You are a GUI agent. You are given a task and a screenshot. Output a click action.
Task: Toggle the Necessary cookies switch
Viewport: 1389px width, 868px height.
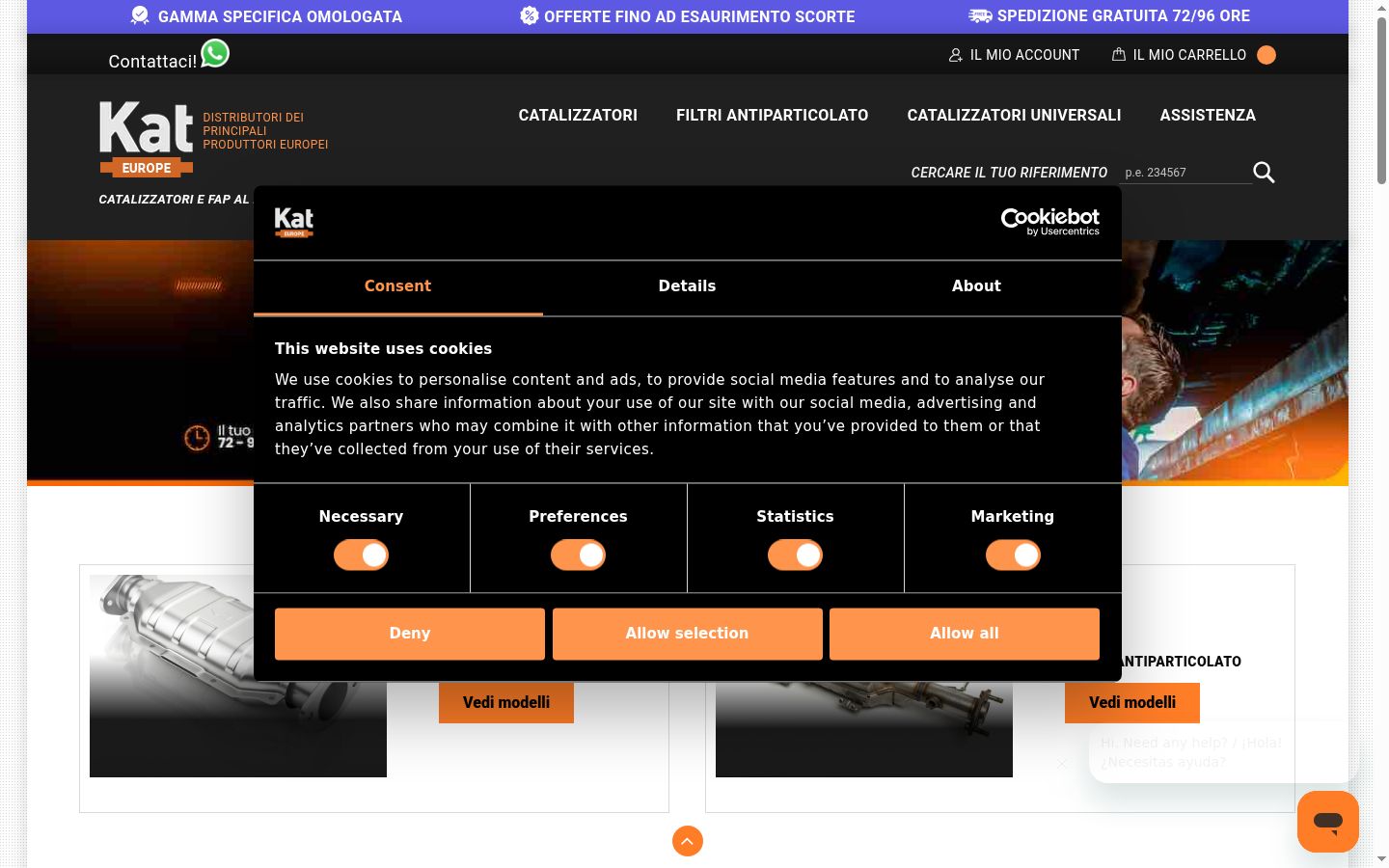pos(361,555)
